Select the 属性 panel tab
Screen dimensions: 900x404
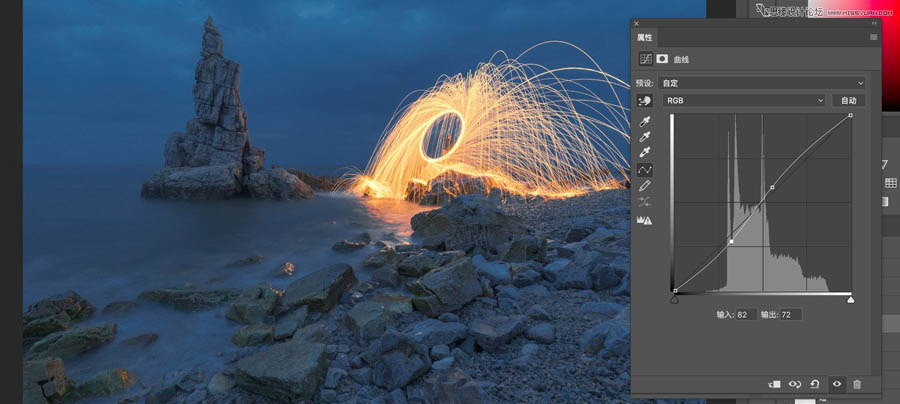(645, 37)
